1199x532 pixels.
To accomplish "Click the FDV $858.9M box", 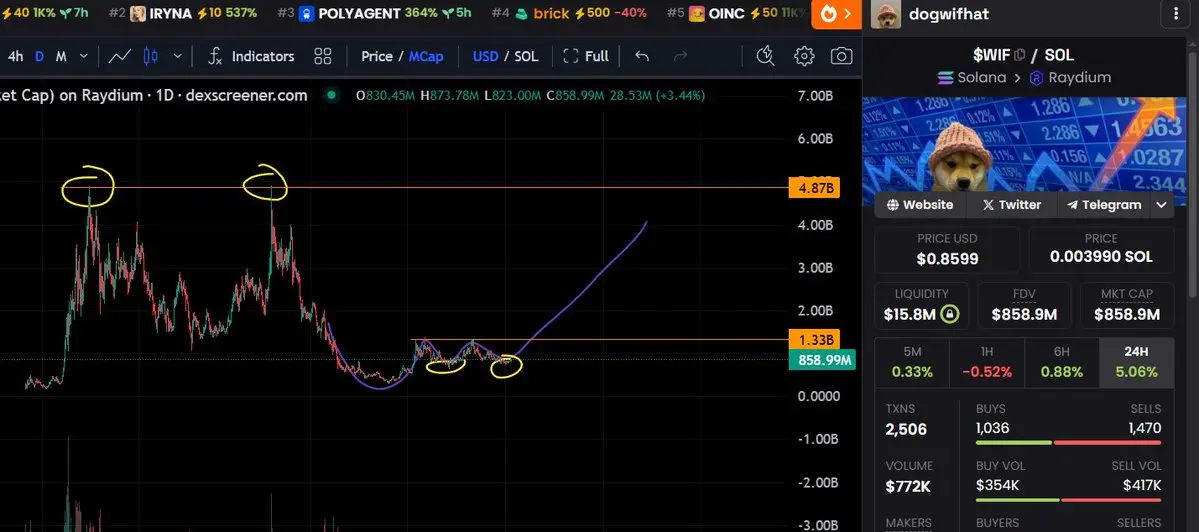I will (1024, 306).
